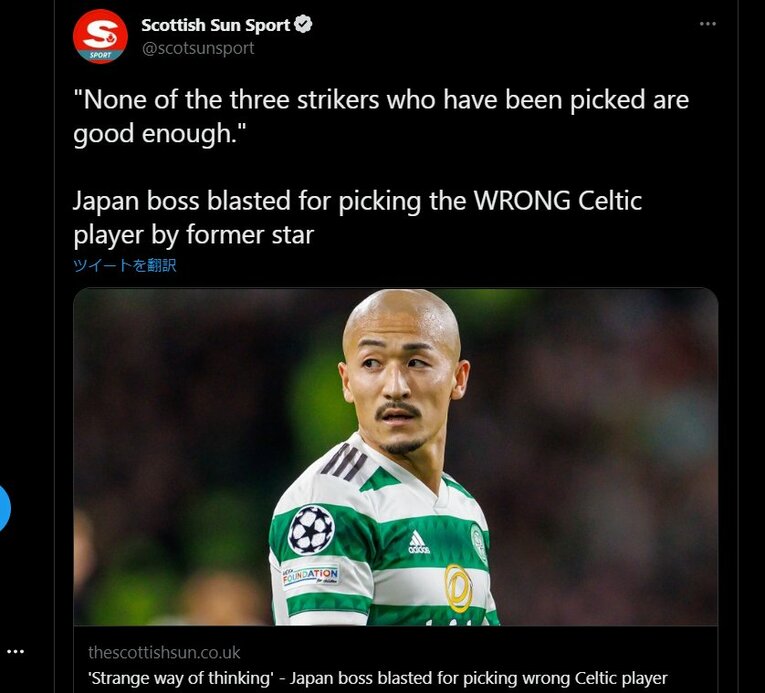This screenshot has width=765, height=693.
Task: Click the word WRONG in tweet text
Action: coord(523,201)
